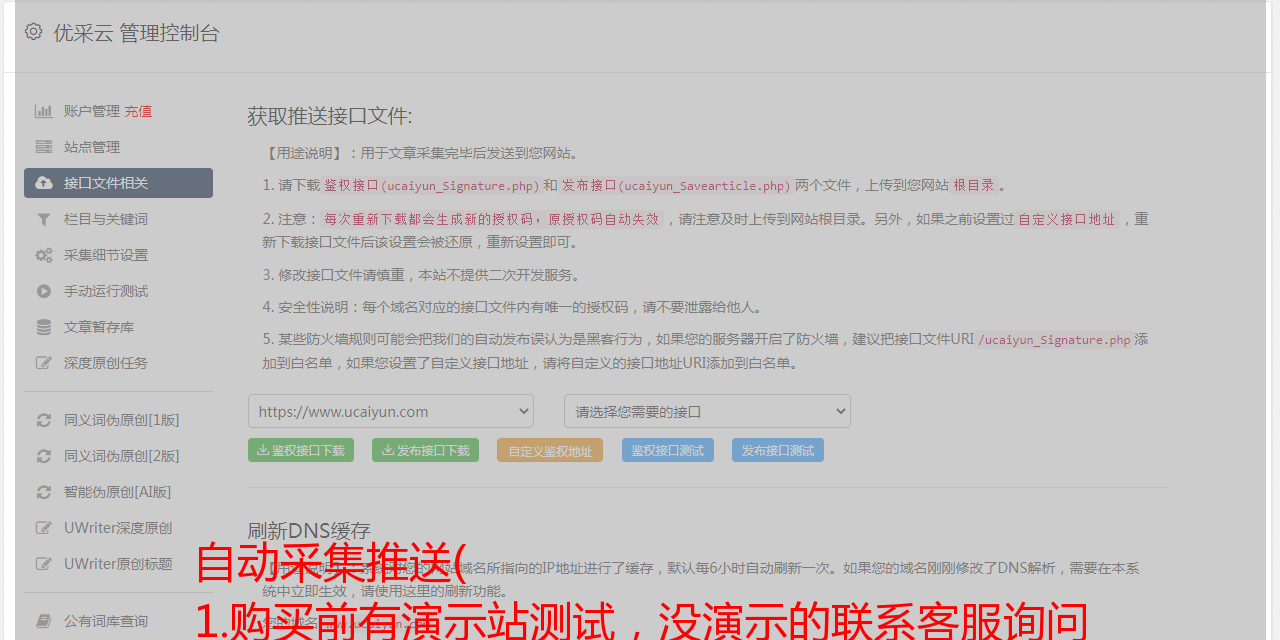Click the 刷新DNS缓存 heading

click(x=309, y=531)
